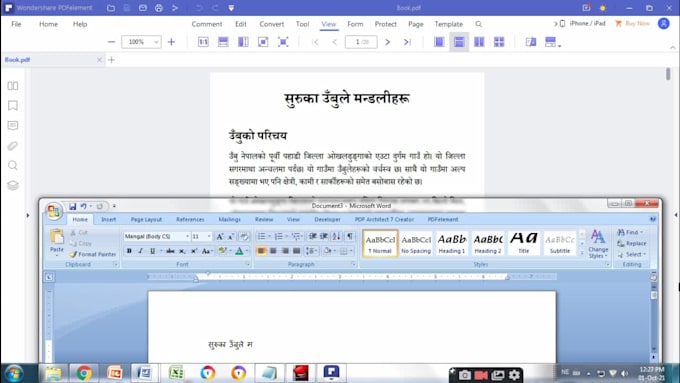Image resolution: width=680 pixels, height=383 pixels.
Task: Go to the next page
Action: click(x=388, y=42)
